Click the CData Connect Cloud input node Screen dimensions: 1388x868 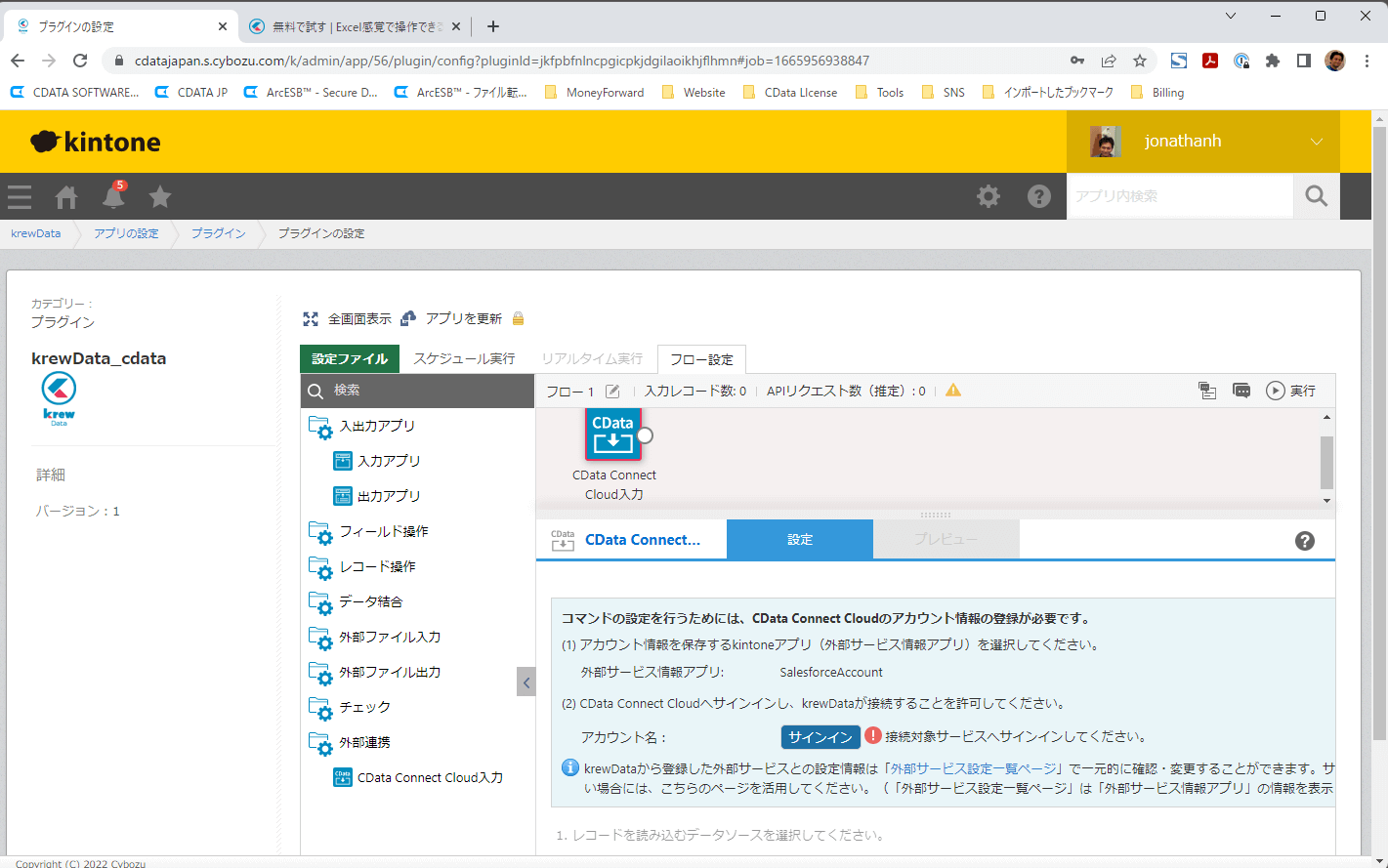[613, 434]
